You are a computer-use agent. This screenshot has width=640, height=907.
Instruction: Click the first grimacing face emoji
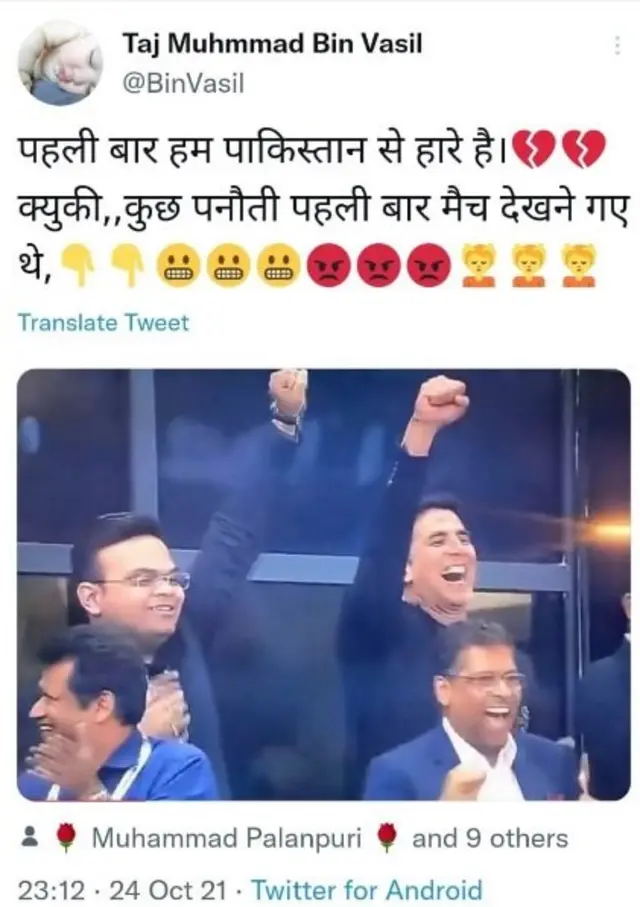(178, 266)
